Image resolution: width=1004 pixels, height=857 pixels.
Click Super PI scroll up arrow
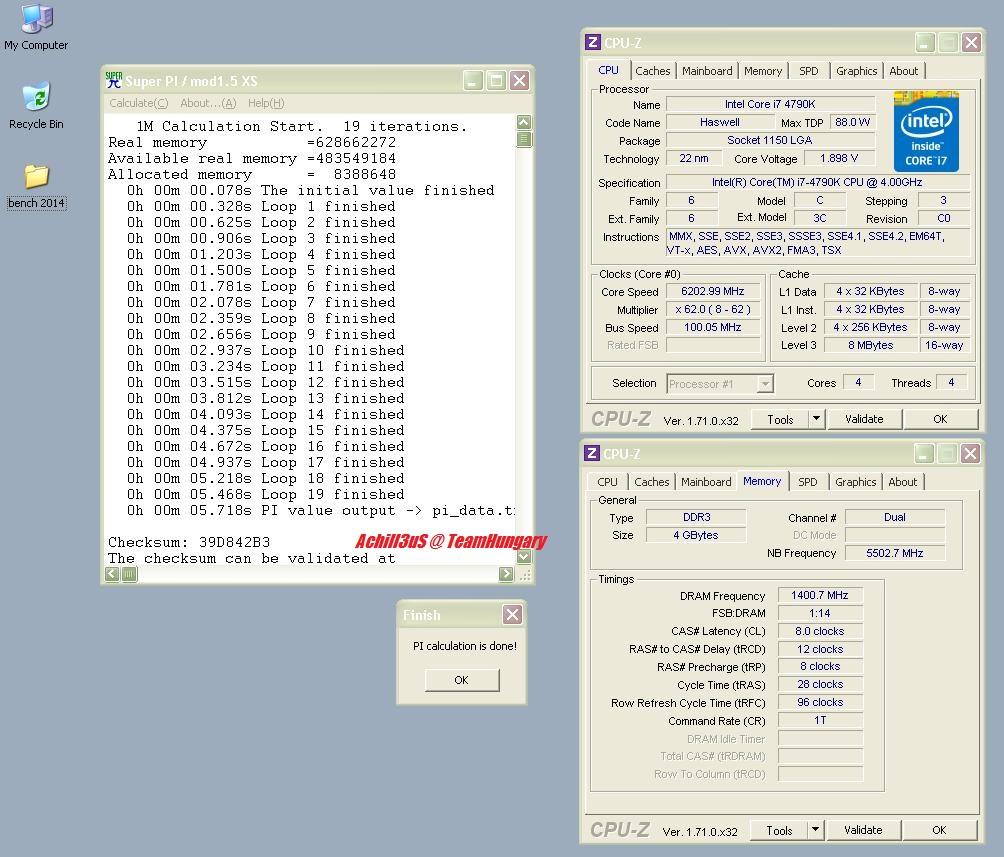pyautogui.click(x=524, y=122)
